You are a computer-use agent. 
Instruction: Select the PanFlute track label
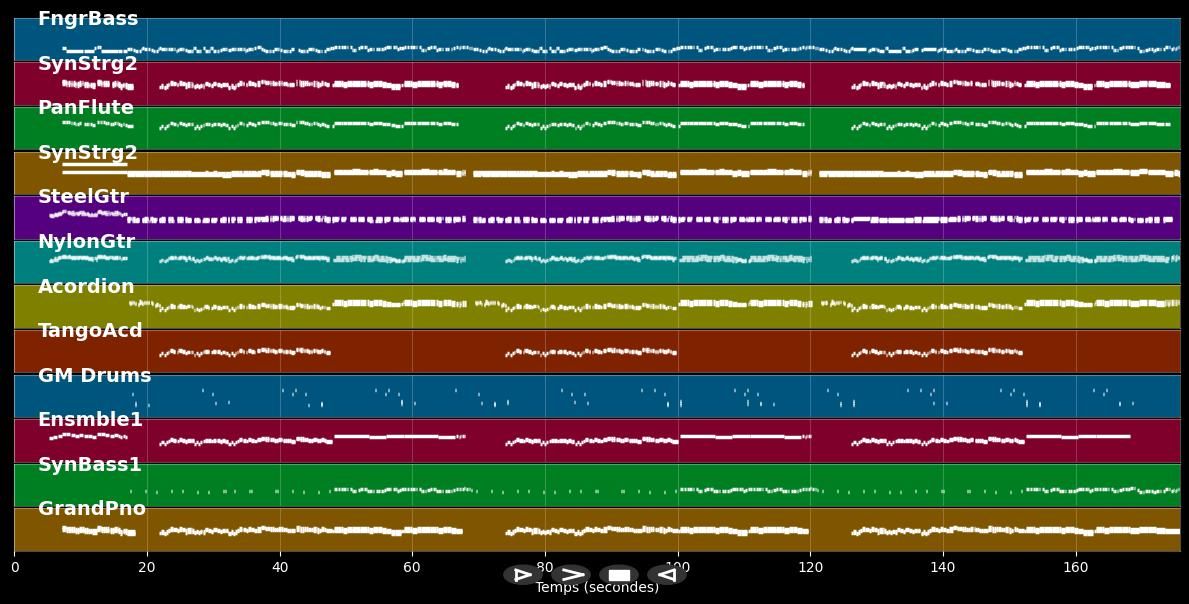86,108
